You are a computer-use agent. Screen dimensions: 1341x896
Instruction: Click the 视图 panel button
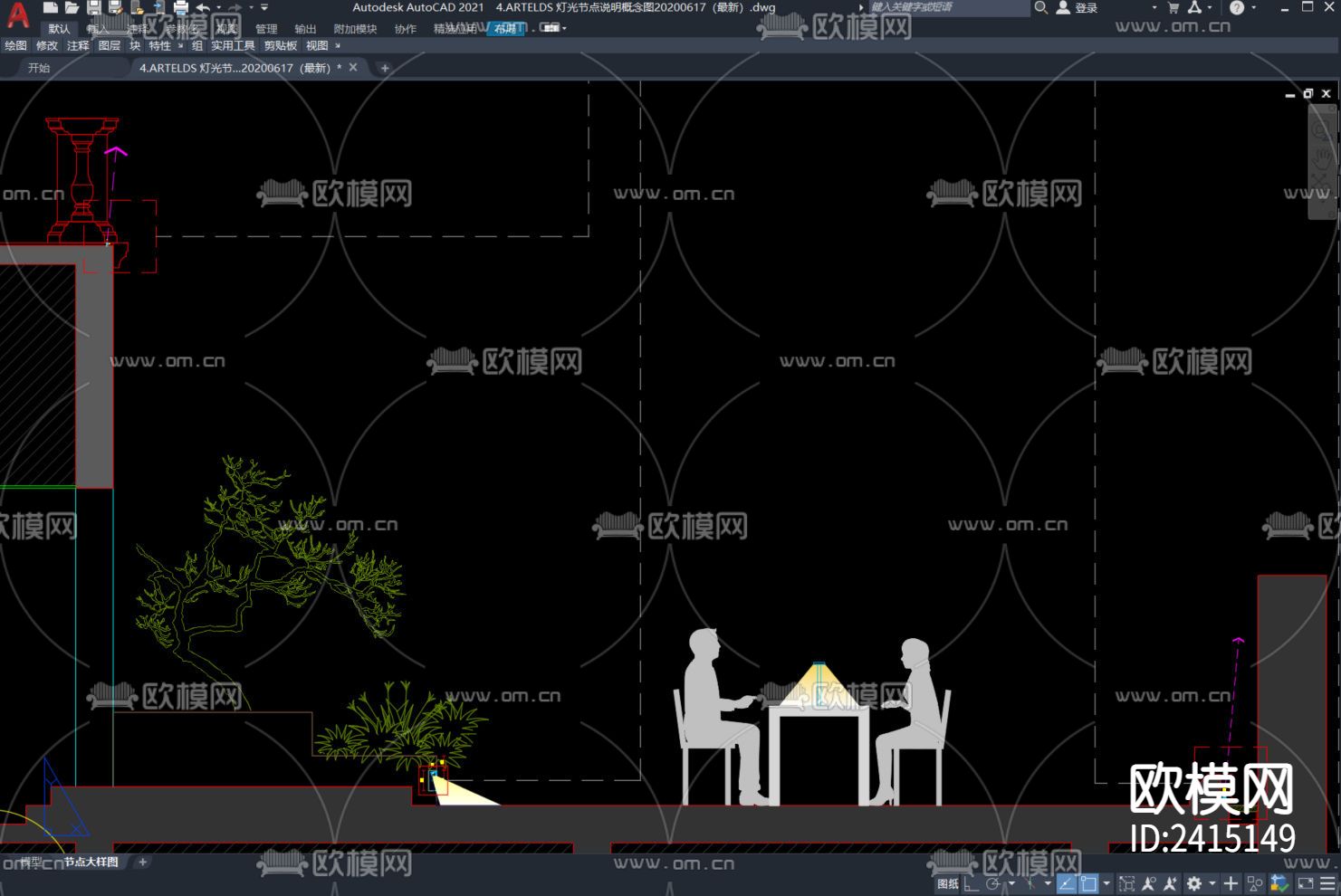tap(317, 45)
